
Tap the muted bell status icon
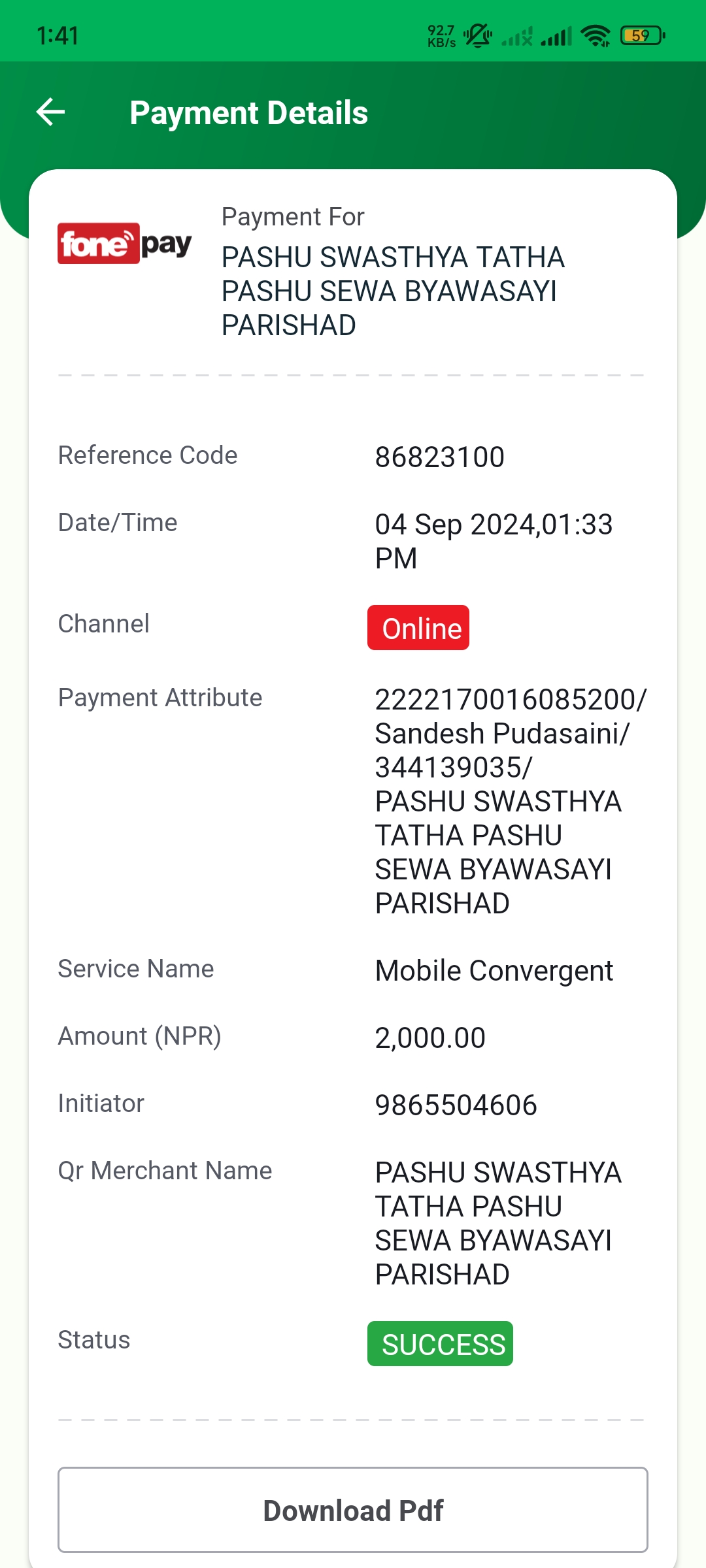[x=479, y=35]
